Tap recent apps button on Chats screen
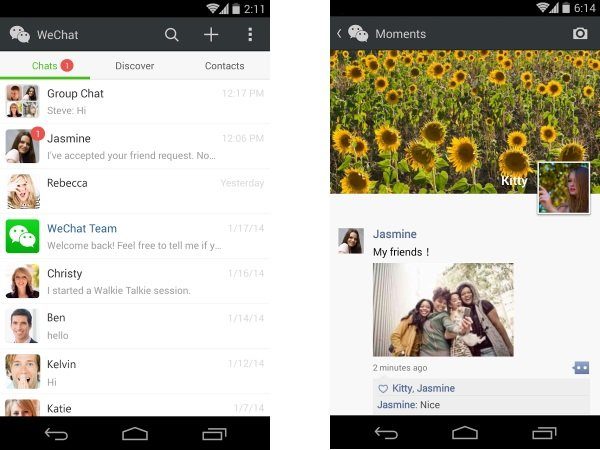This screenshot has height=450, width=600. coord(214,434)
